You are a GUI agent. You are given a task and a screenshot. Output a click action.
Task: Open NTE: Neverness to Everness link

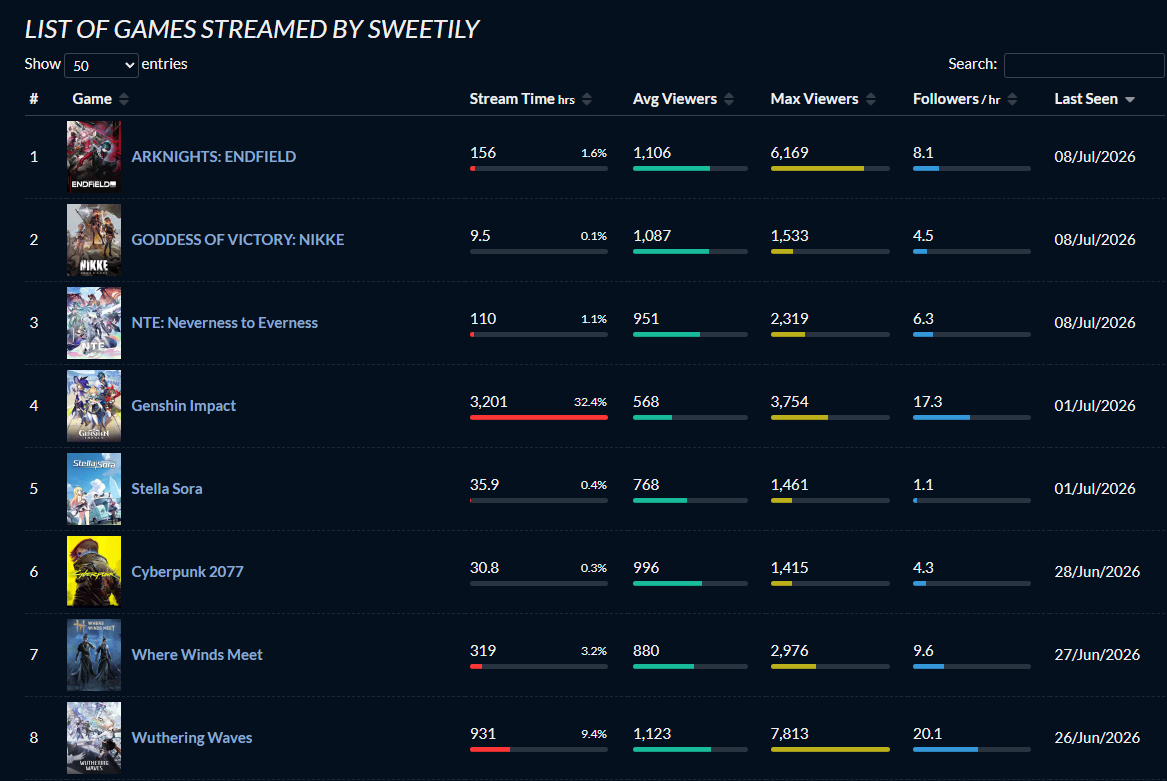(224, 322)
